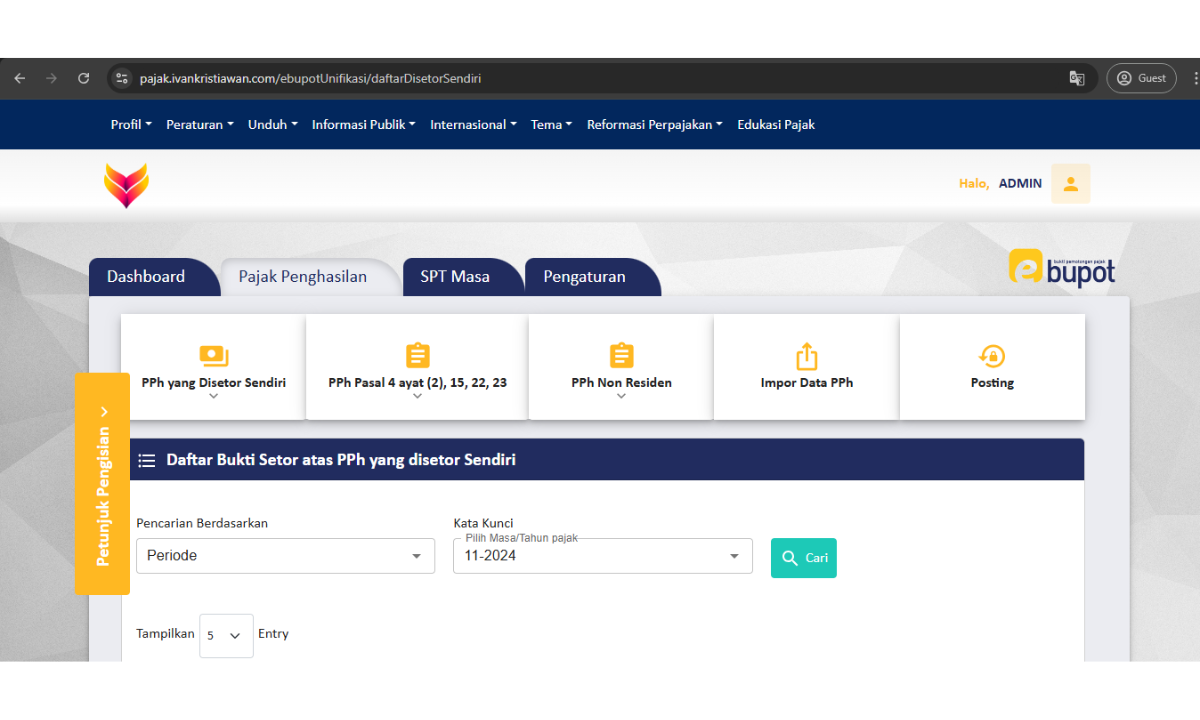1200x720 pixels.
Task: Click the browser translate page icon
Action: (1077, 78)
